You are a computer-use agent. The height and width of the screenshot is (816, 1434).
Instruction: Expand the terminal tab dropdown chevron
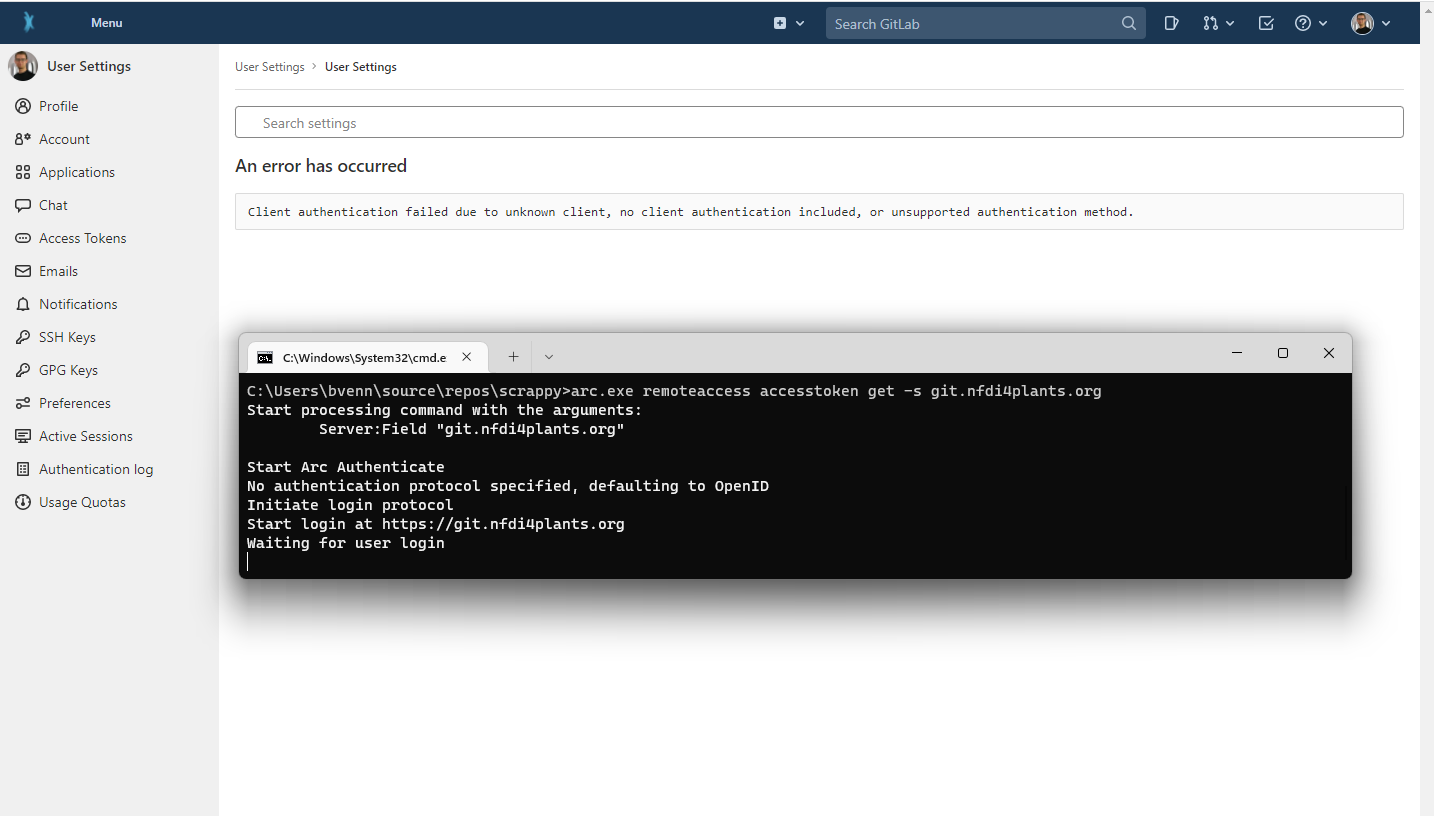(548, 356)
